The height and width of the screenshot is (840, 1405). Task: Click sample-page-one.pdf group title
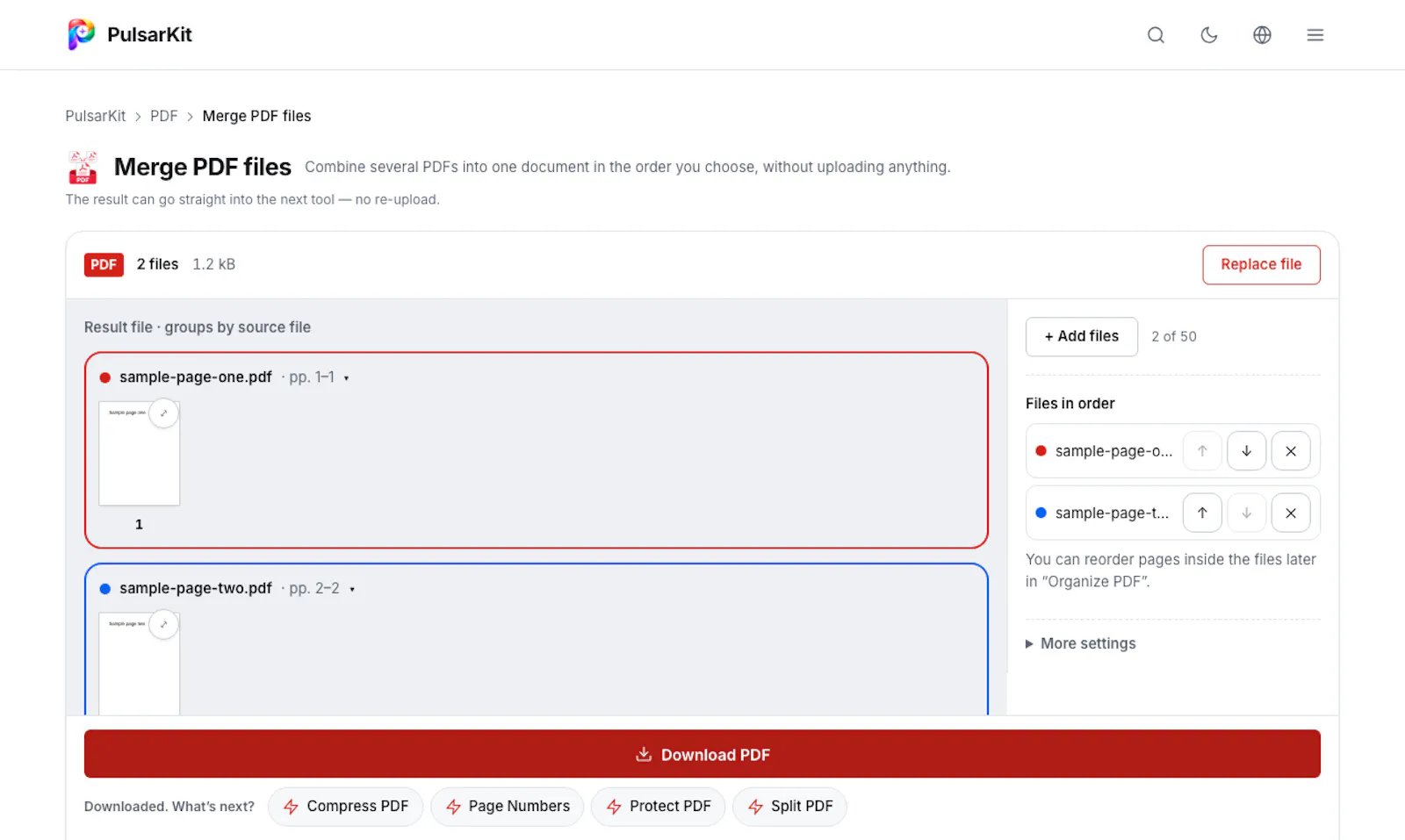point(196,377)
